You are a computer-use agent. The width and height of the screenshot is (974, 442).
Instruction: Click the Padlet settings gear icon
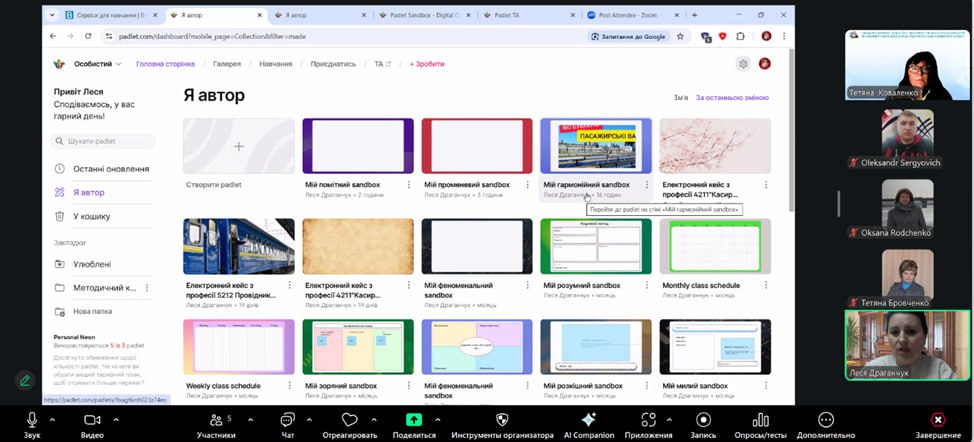(743, 63)
